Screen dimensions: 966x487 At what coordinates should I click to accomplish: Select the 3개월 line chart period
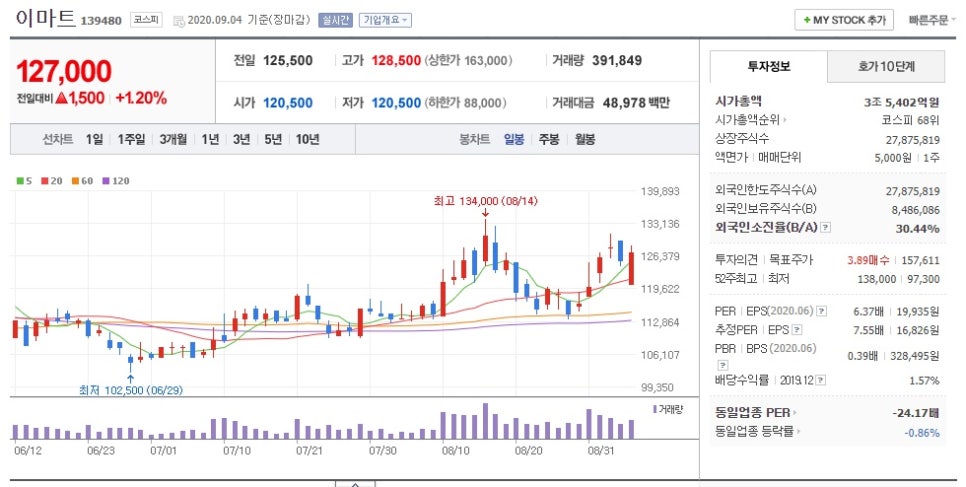point(173,139)
